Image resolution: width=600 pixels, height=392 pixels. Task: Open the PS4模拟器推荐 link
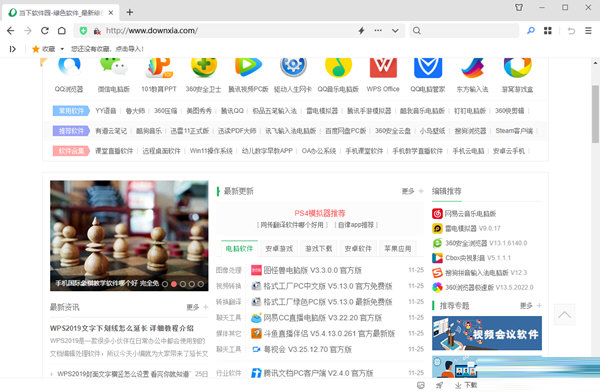[320, 213]
